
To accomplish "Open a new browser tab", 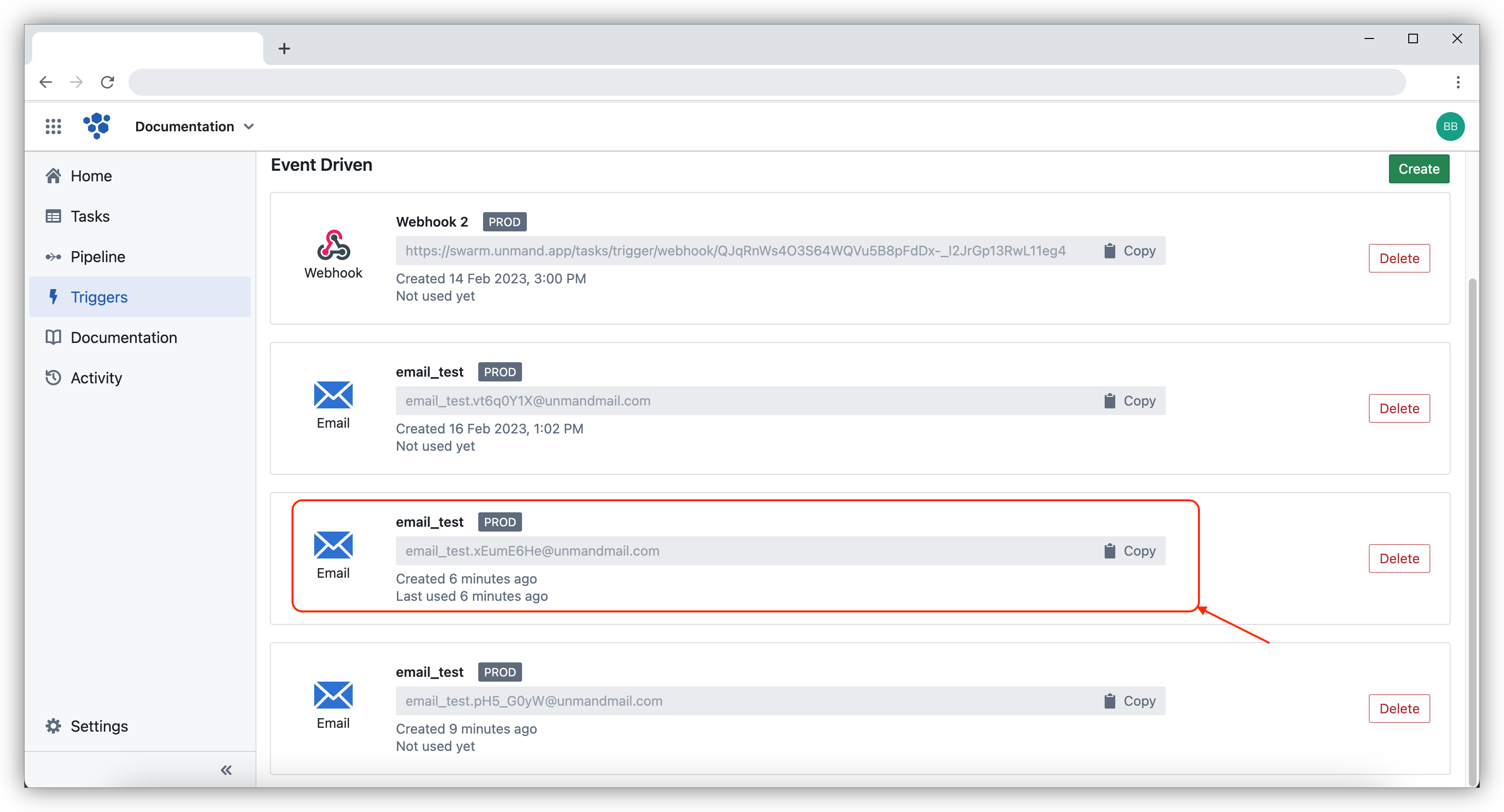I will point(284,48).
